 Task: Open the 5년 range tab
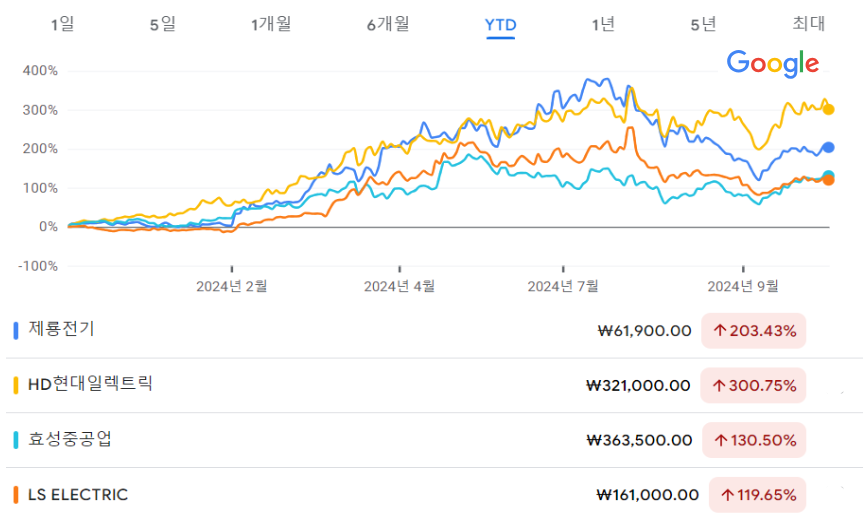703,24
